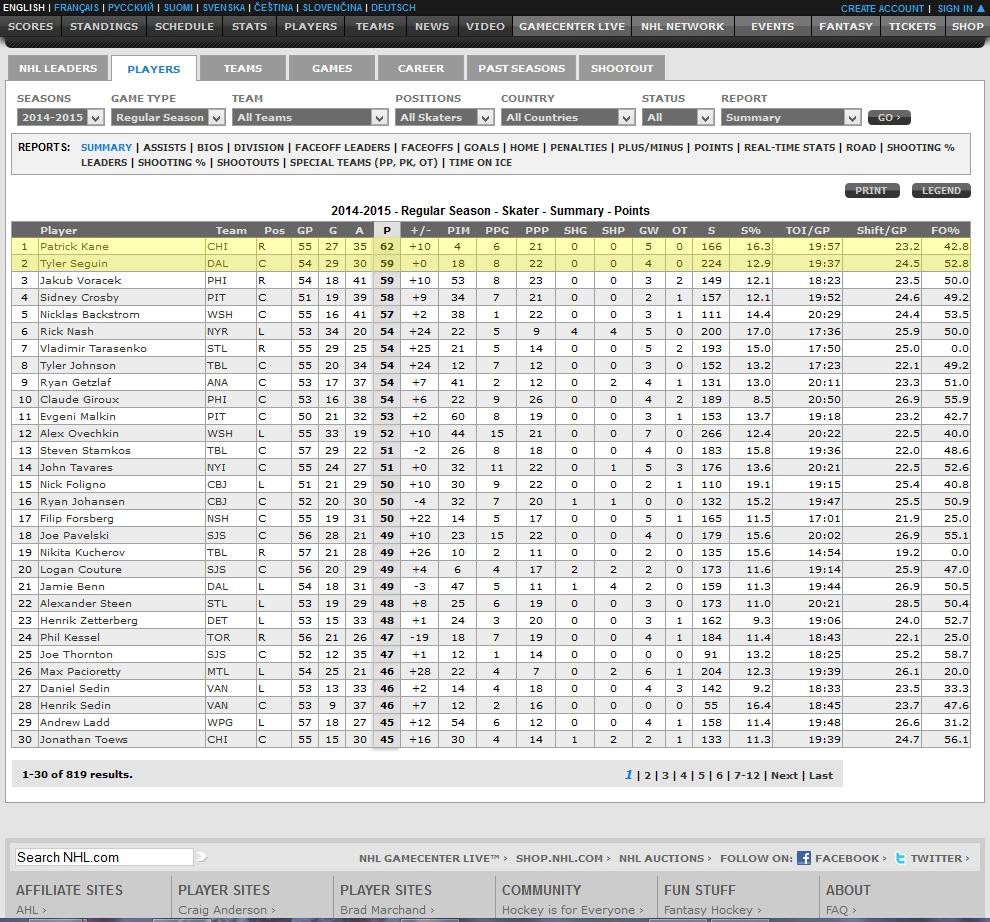This screenshot has width=990, height=922.
Task: Open the REAL-TIME STATS report link
Action: pos(789,147)
